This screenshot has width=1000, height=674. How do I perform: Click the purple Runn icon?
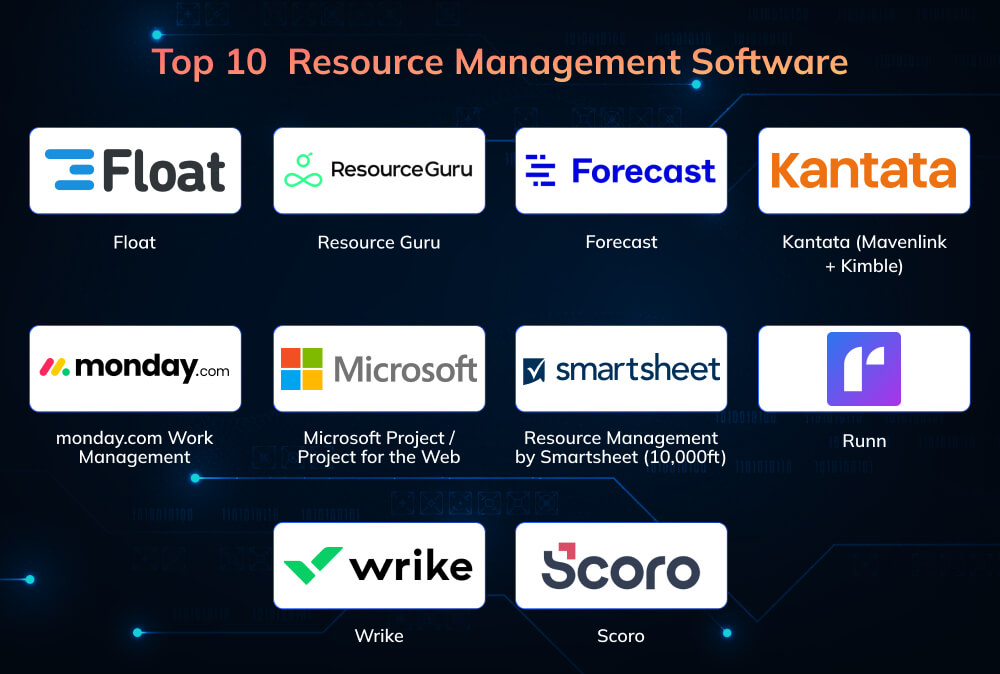tap(864, 368)
